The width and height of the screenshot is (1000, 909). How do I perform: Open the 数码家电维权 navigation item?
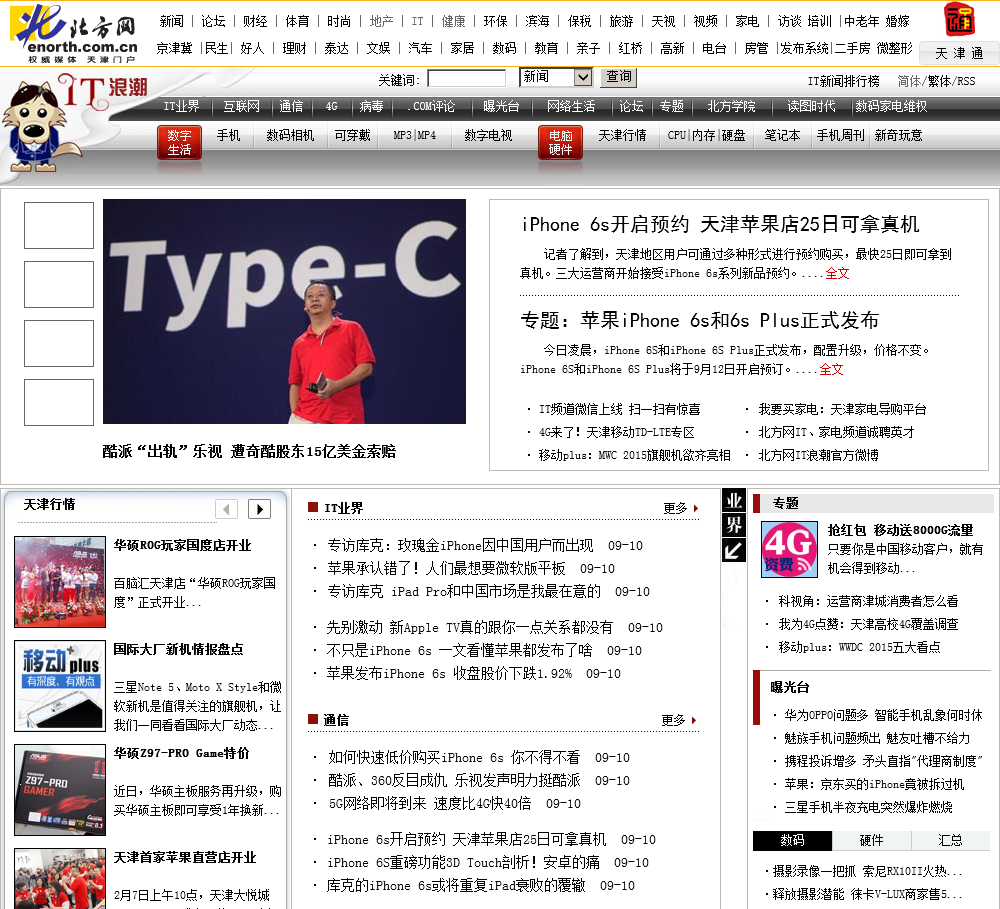pos(890,107)
